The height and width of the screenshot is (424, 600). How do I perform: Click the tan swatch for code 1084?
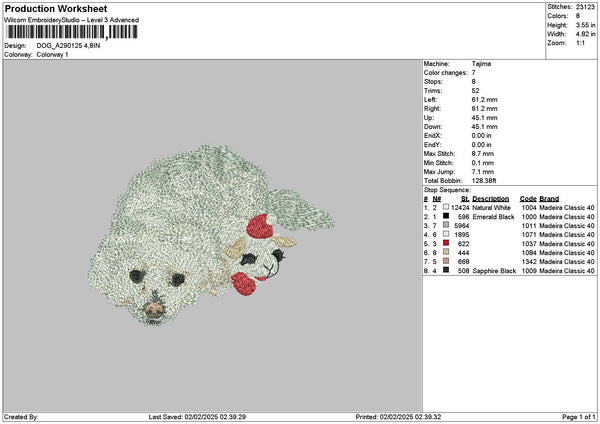coord(444,252)
